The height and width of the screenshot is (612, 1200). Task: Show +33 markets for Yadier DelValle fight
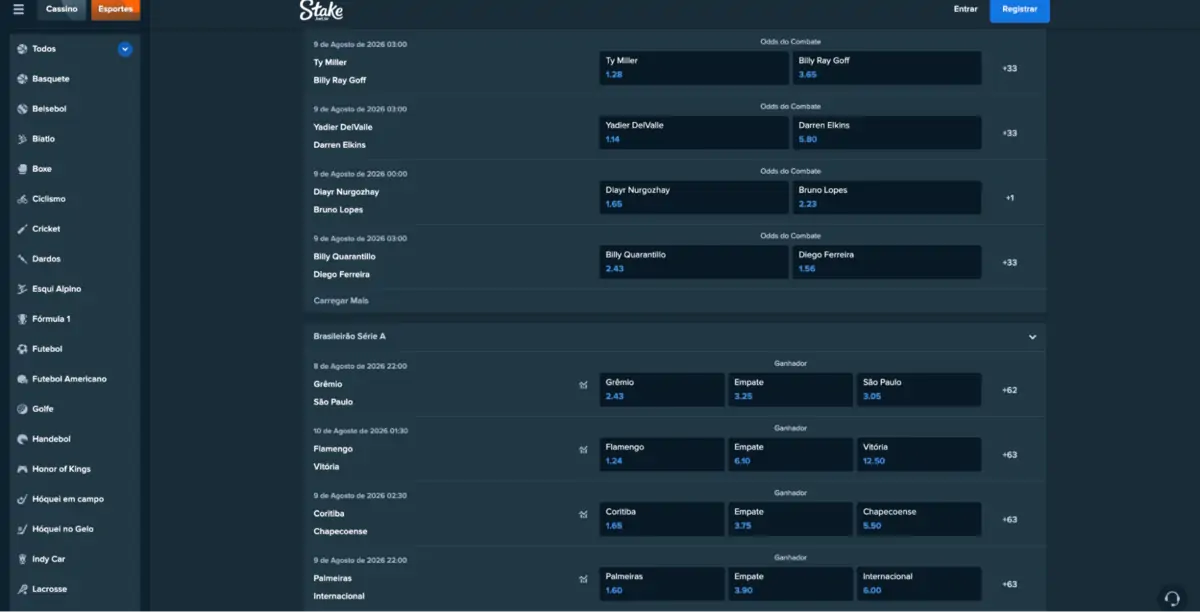pyautogui.click(x=1010, y=133)
